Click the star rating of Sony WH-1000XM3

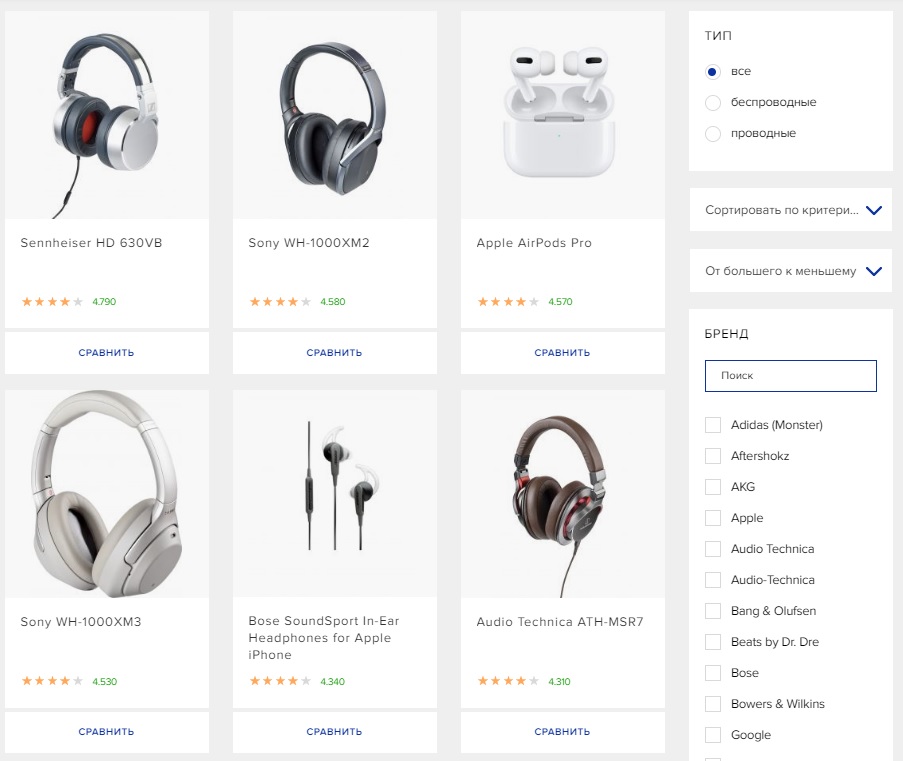[x=52, y=681]
